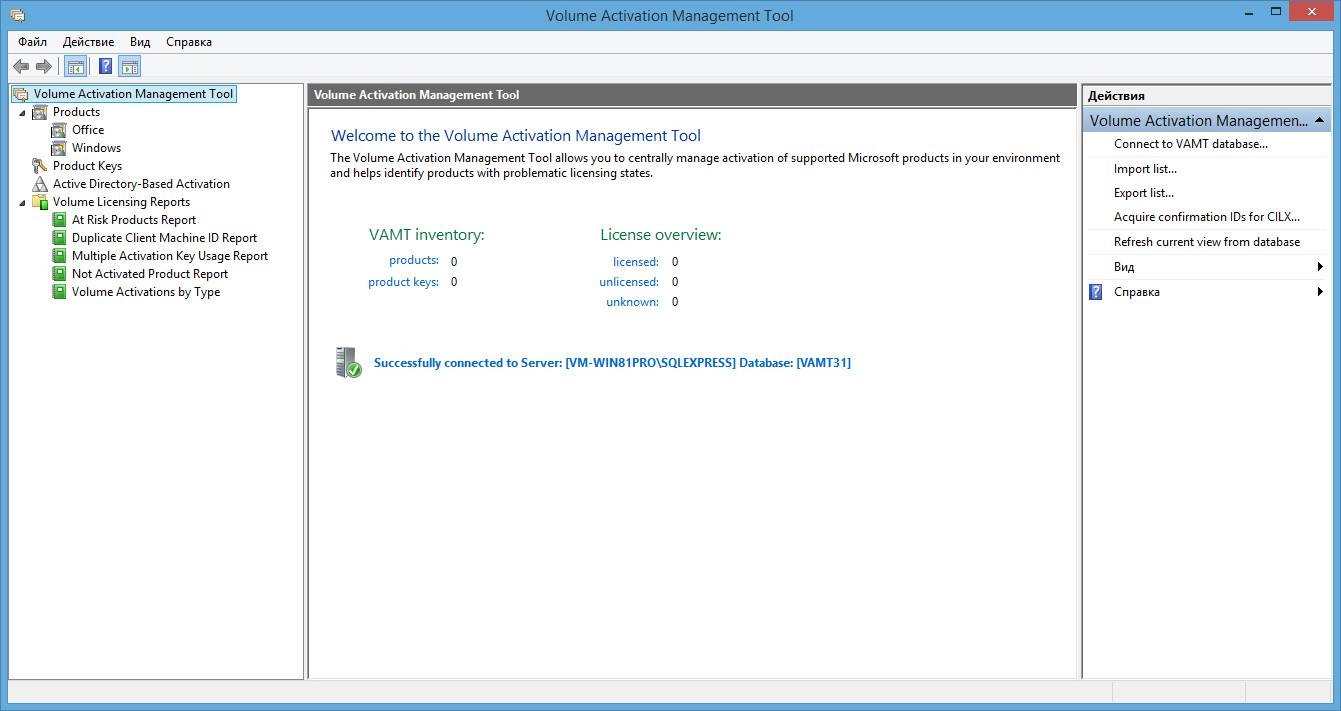Click the Volume Licensing Reports folder icon

pyautogui.click(x=40, y=202)
